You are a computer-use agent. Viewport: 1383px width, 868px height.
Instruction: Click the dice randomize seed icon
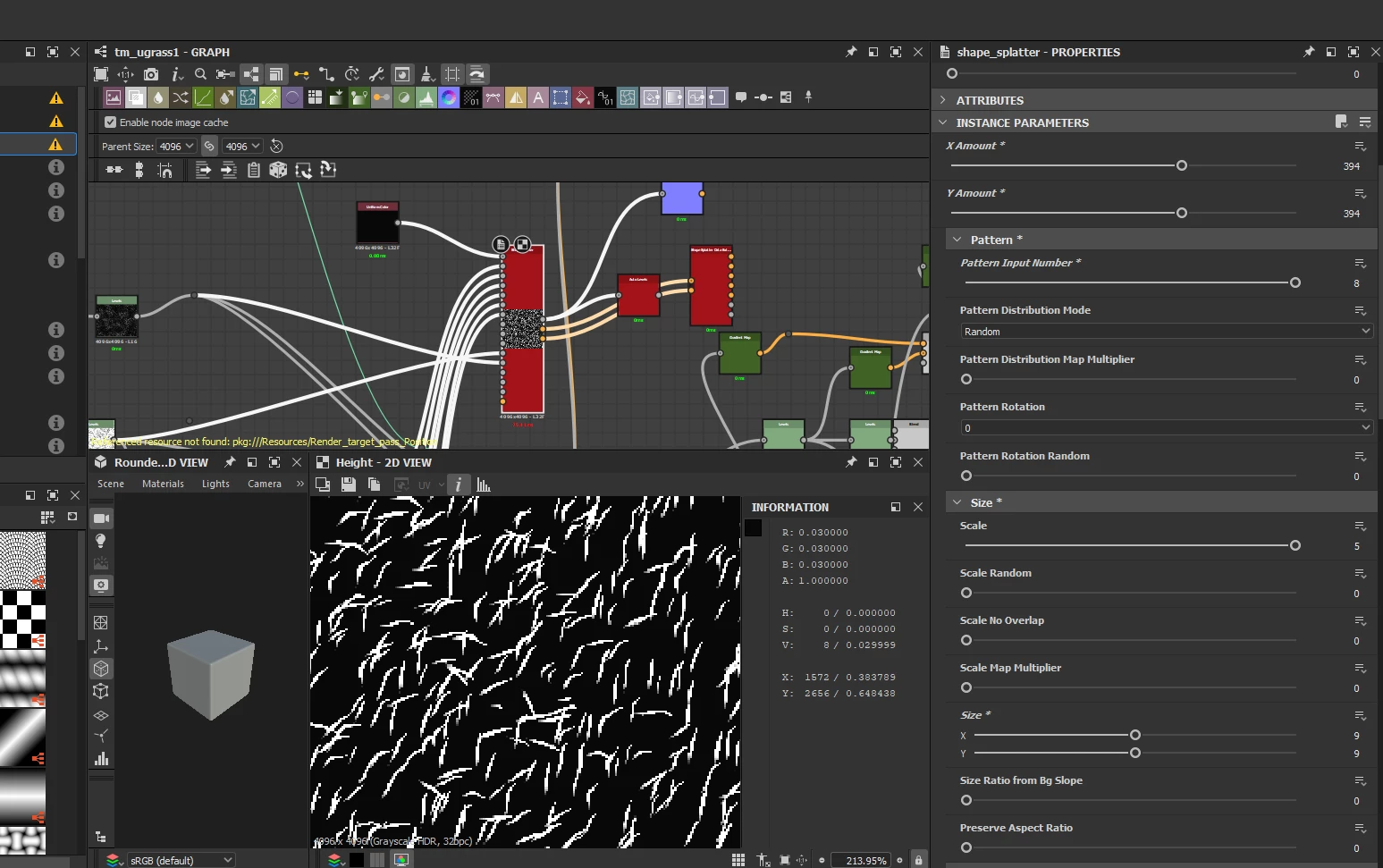278,170
